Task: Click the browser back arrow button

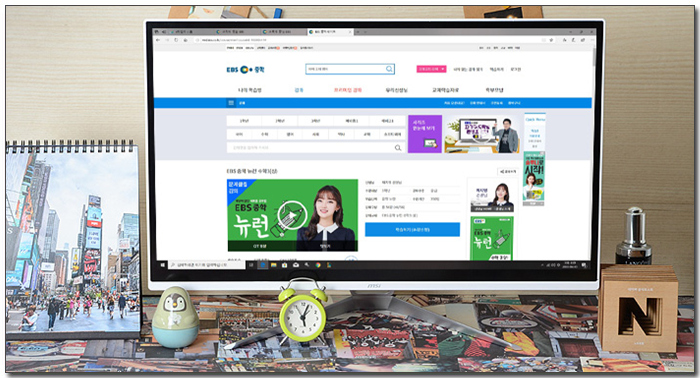Action: click(158, 40)
